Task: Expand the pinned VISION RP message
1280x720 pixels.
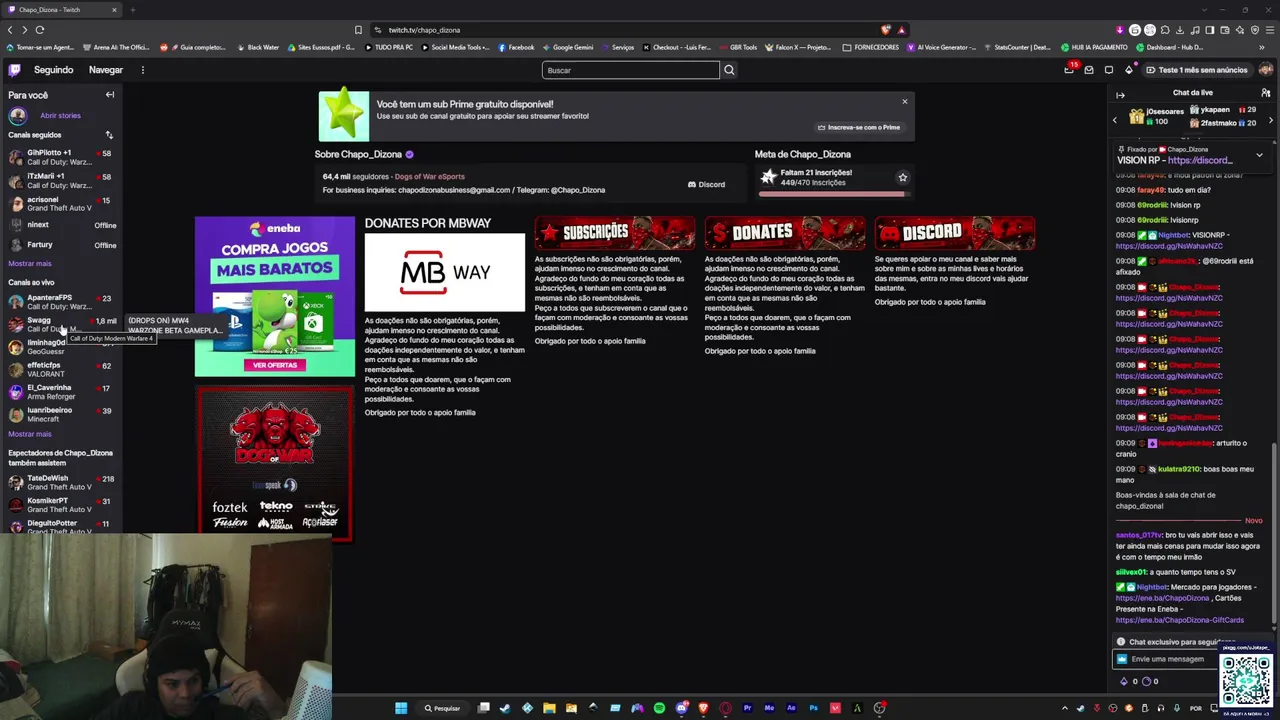Action: pyautogui.click(x=1259, y=155)
